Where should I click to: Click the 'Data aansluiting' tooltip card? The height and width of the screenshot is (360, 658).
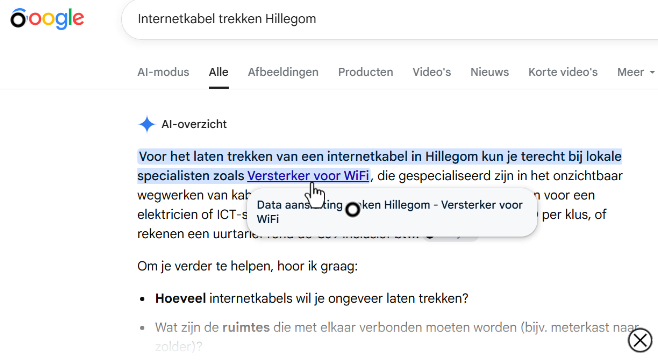(392, 212)
